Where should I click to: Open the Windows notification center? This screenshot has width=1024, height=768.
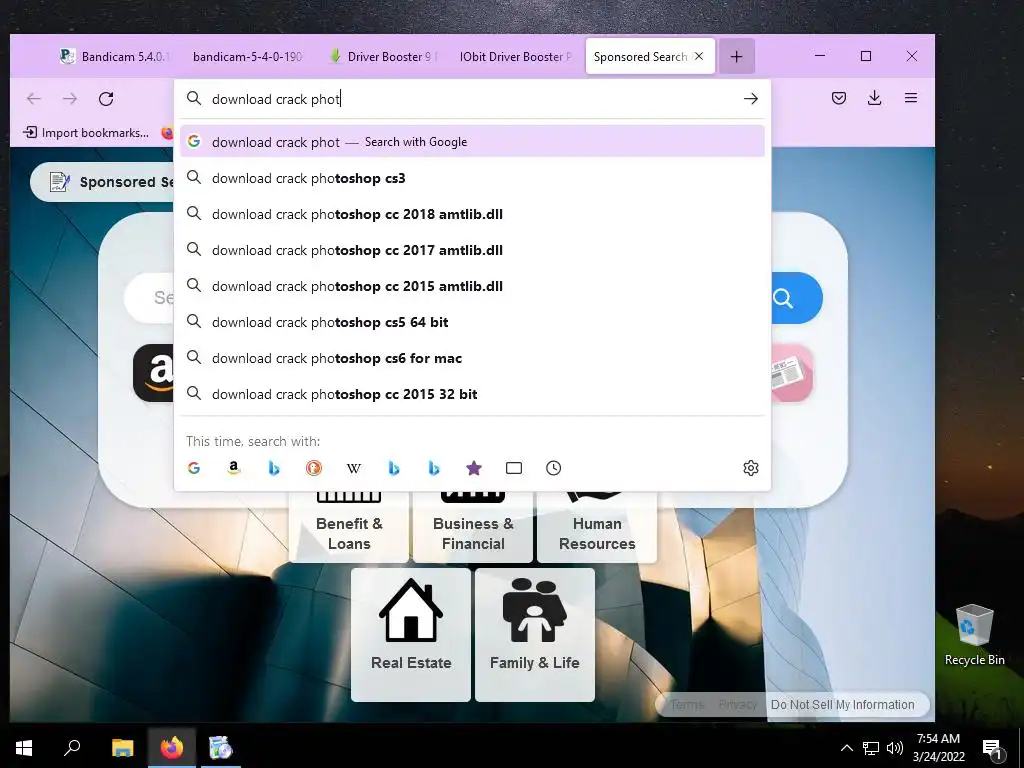coord(992,748)
